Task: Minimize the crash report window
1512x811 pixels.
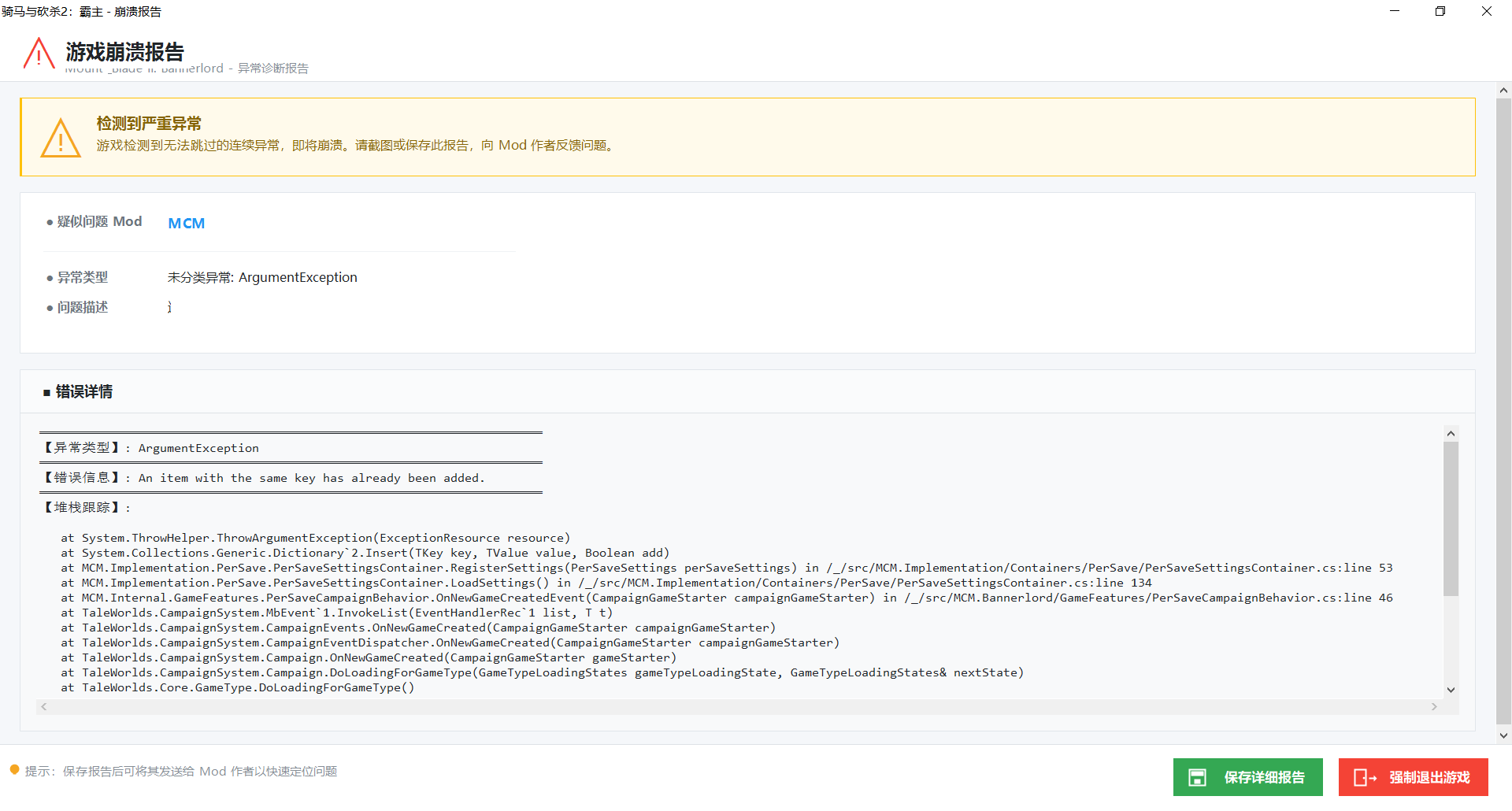Action: coord(1395,11)
